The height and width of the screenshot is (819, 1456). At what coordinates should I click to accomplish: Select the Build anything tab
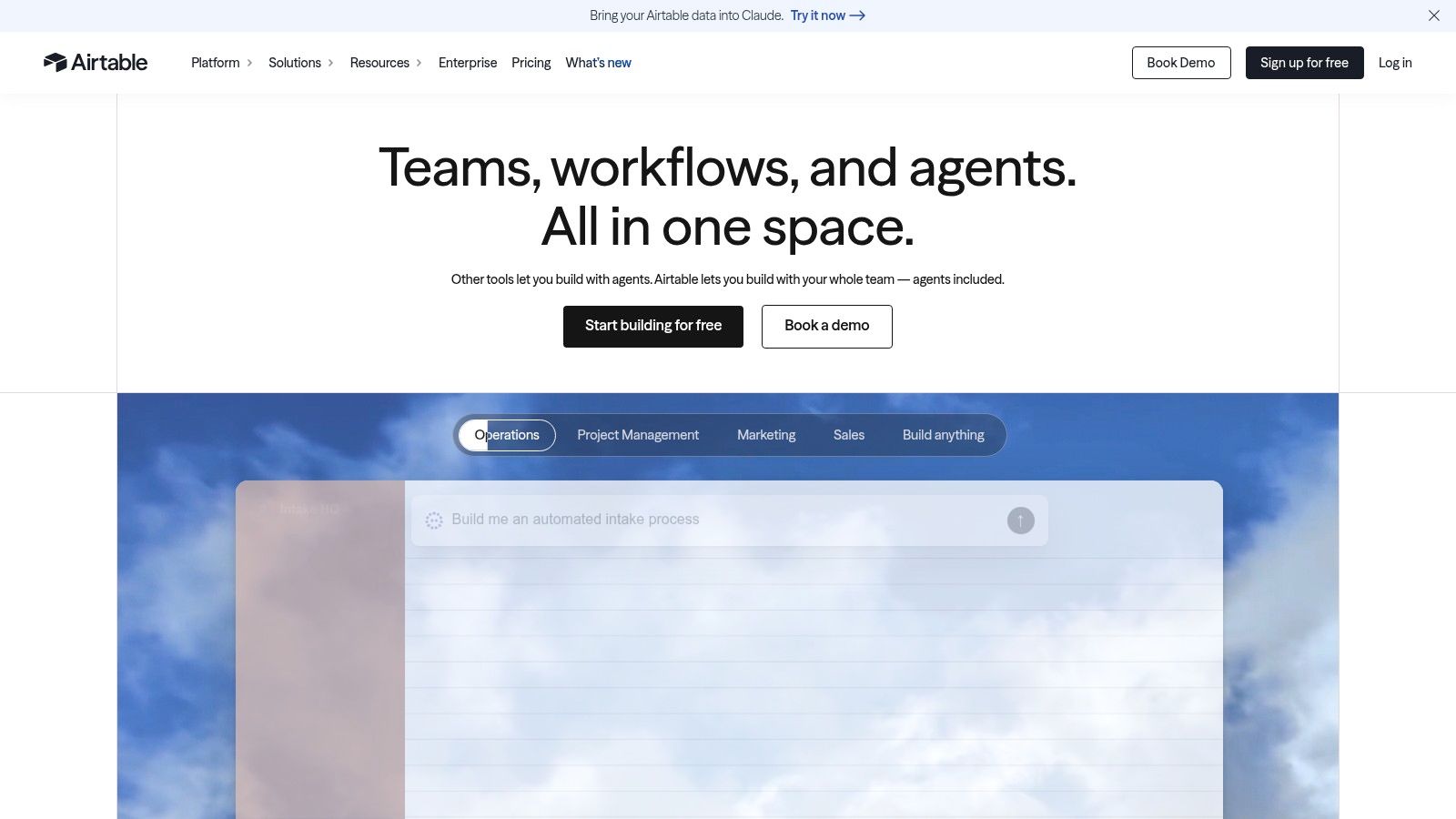[x=944, y=435]
